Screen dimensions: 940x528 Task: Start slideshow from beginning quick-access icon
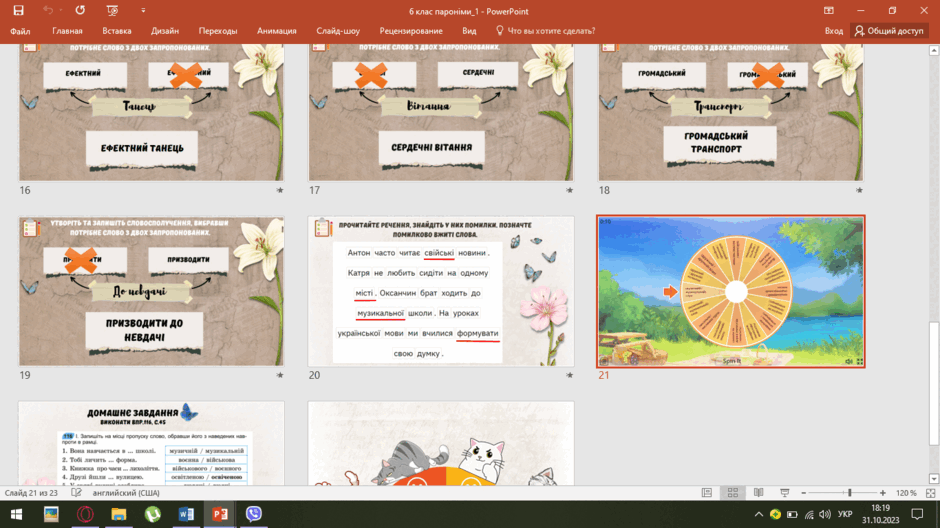[112, 10]
